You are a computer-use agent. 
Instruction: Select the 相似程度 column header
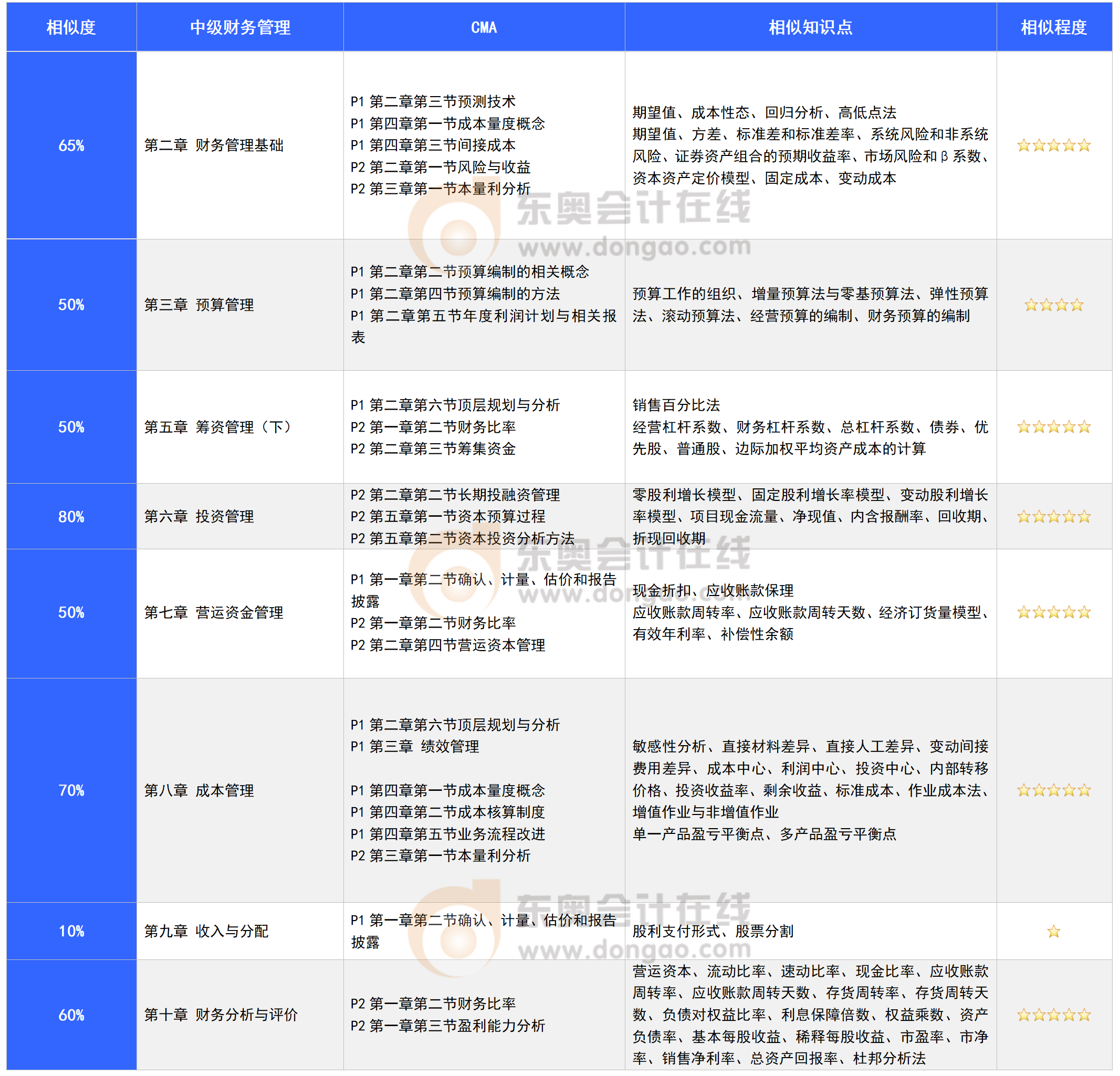(x=1053, y=27)
